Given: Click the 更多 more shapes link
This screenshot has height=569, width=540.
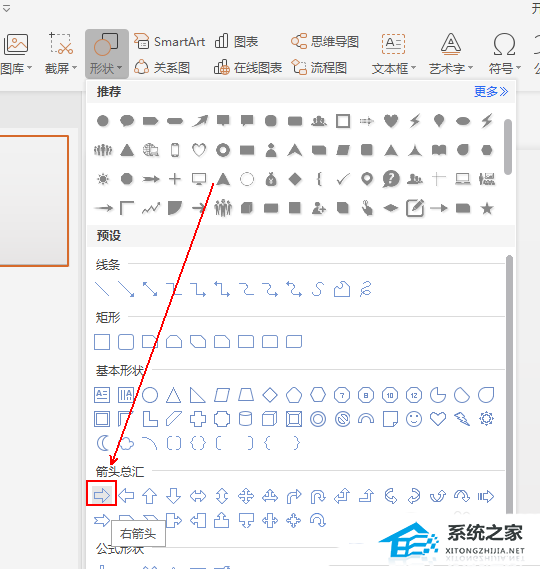Looking at the screenshot, I should [491, 91].
